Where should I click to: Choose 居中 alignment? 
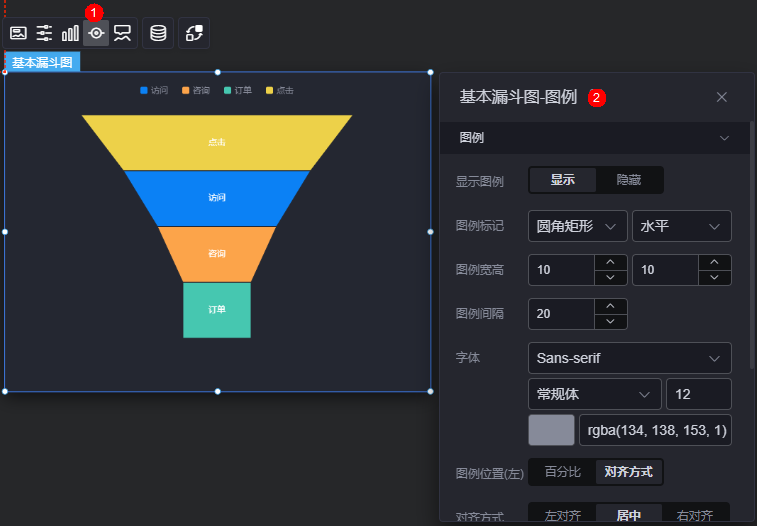coord(629,515)
